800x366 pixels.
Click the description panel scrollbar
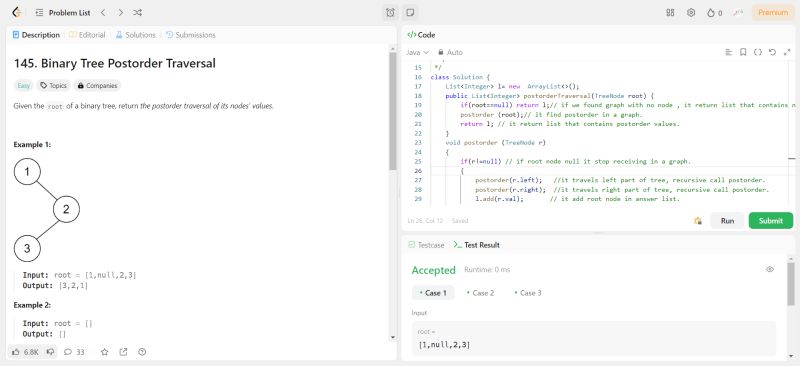click(392, 111)
